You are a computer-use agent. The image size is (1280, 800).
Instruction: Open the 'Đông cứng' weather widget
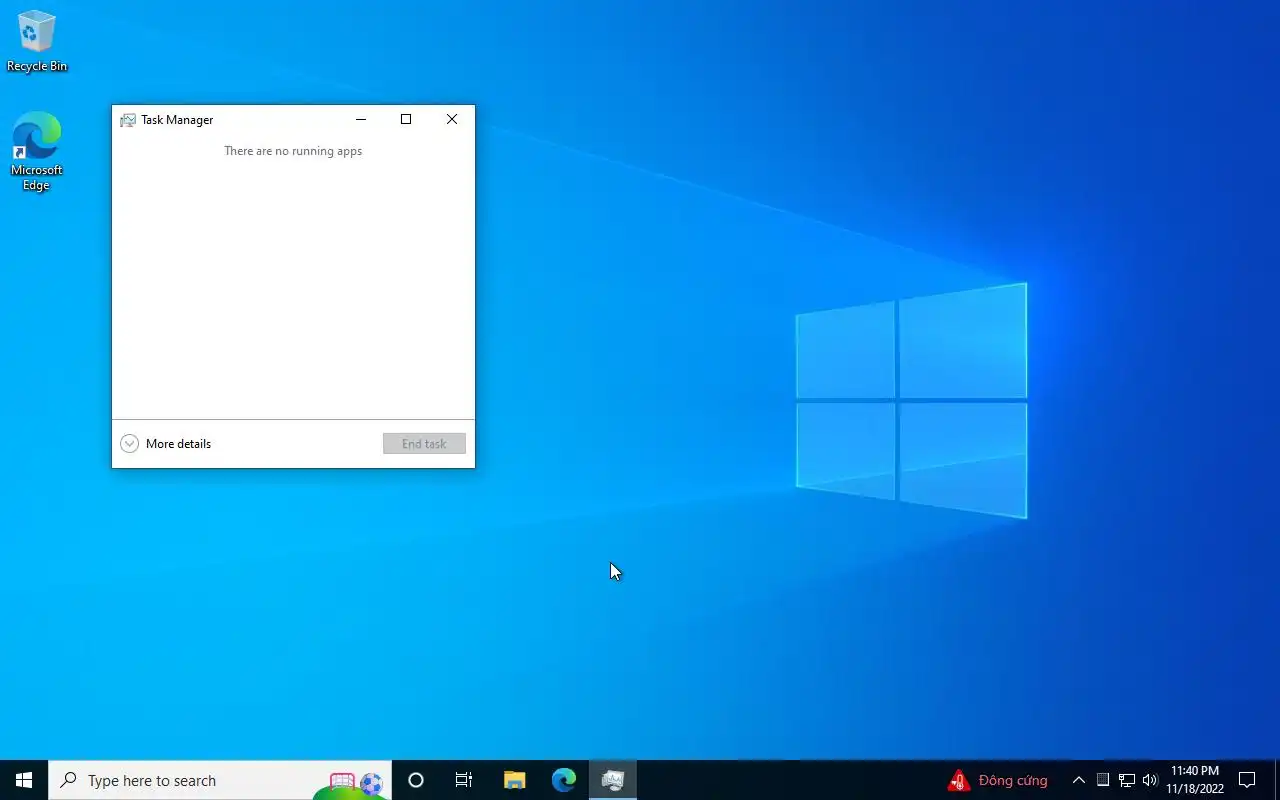point(998,780)
